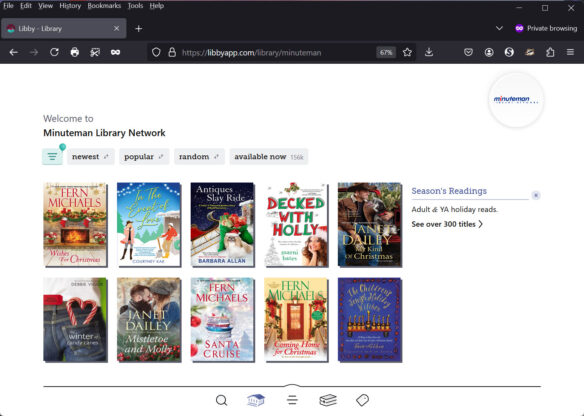Click the popular filter button
This screenshot has height=416, width=584.
click(x=144, y=157)
